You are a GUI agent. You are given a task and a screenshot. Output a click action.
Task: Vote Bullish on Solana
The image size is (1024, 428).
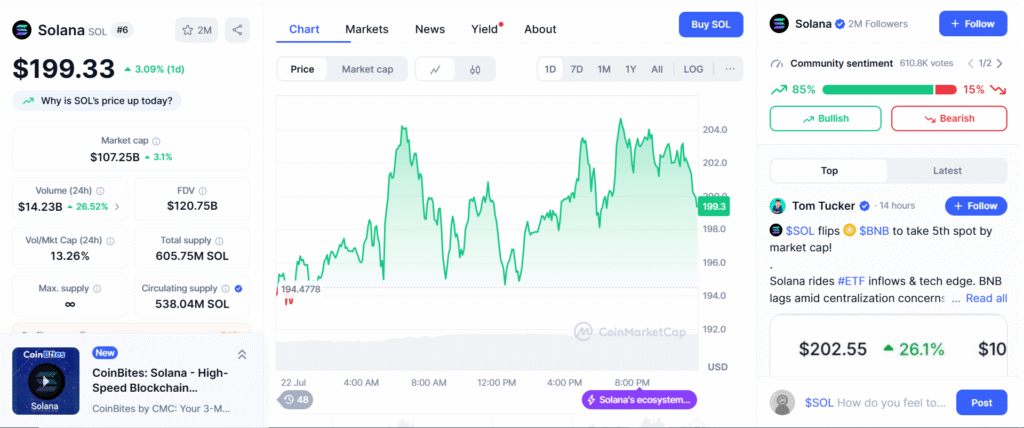825,118
